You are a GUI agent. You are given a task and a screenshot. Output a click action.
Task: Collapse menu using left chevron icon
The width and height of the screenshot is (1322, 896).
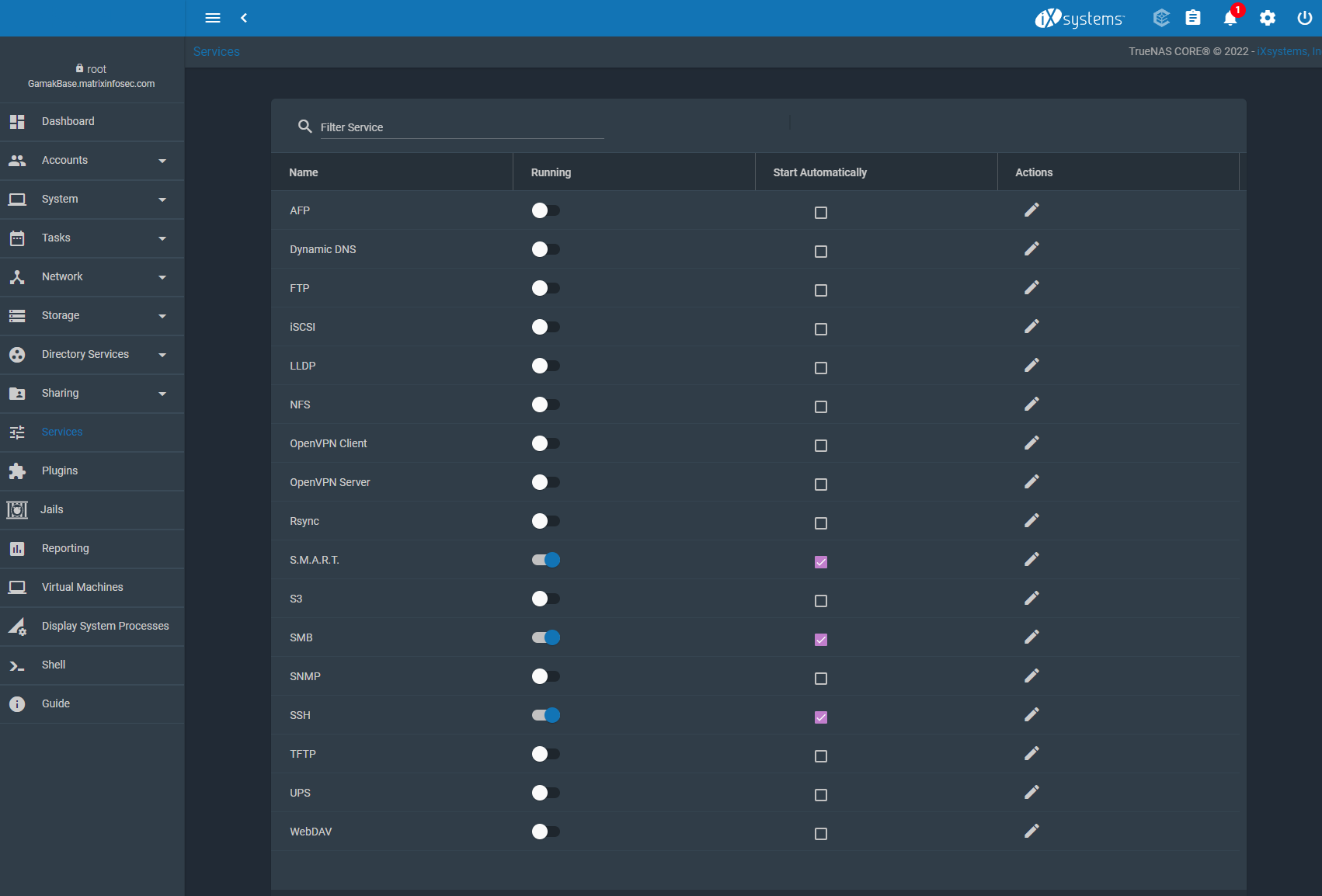pos(244,18)
